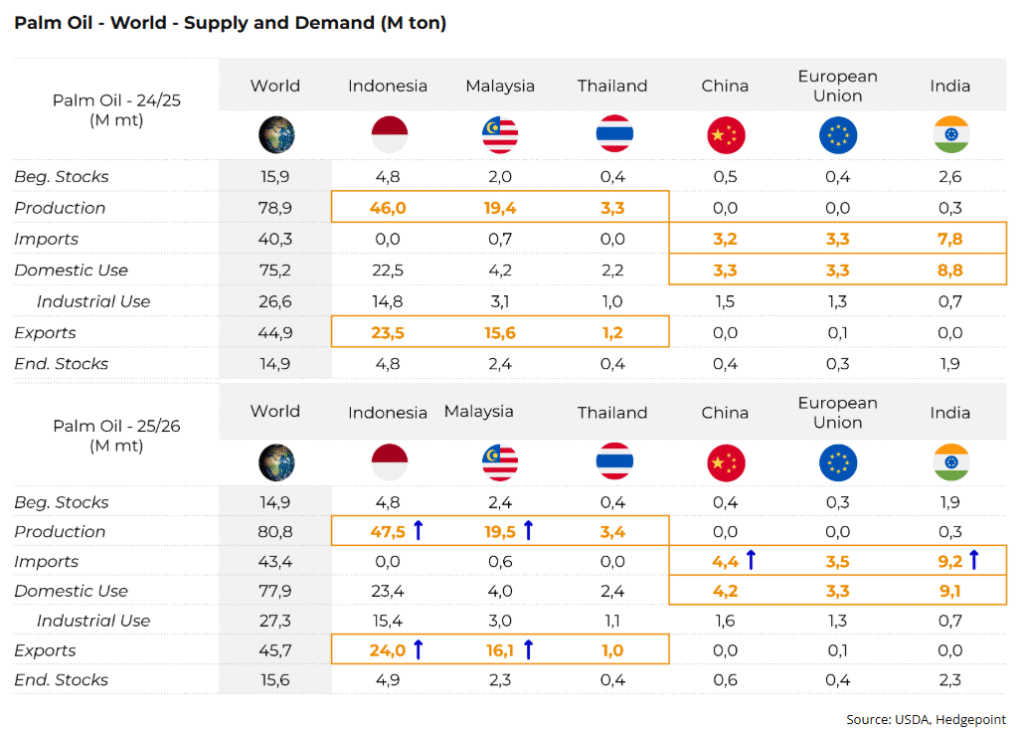Image resolution: width=1024 pixels, height=732 pixels.
Task: Click the "European Union" column header in the 25/26 table
Action: click(838, 412)
